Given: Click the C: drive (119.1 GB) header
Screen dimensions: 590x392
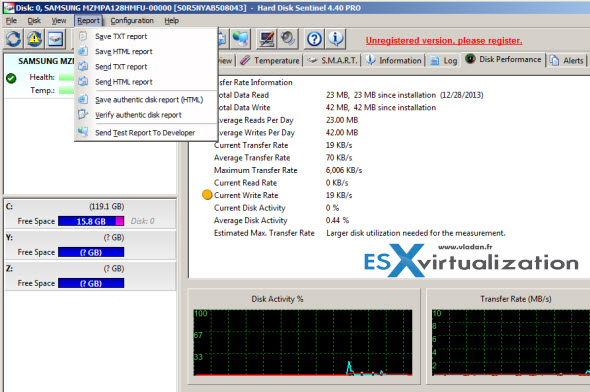Looking at the screenshot, I should (90, 206).
